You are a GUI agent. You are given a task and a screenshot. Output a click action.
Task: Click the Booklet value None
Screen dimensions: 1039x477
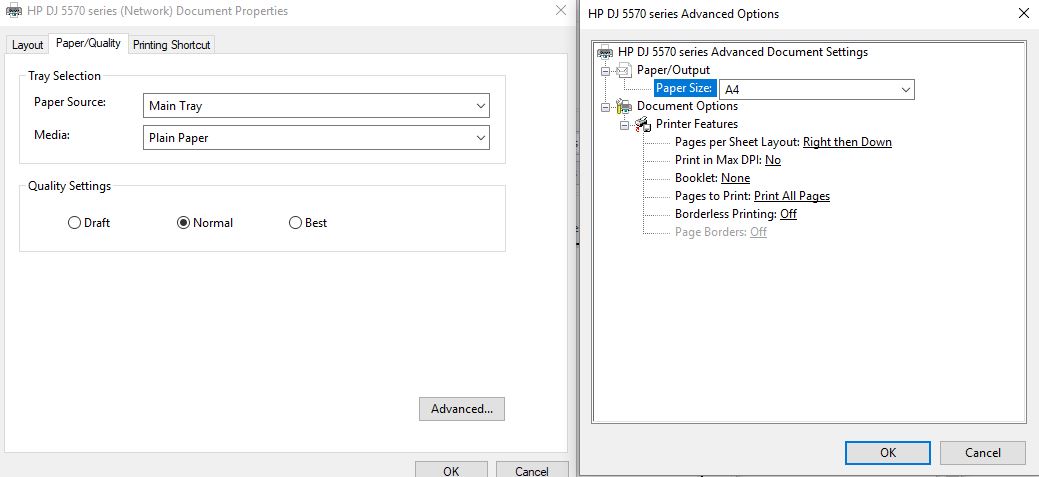coord(736,178)
